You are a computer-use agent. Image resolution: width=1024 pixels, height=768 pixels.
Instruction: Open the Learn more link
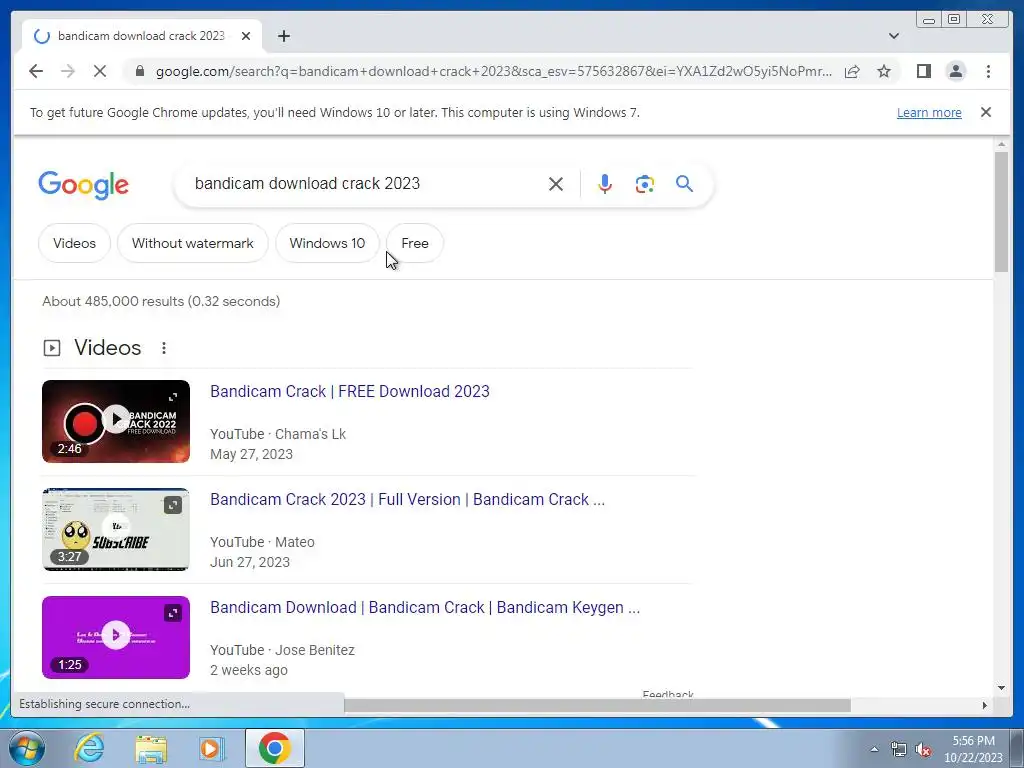[x=929, y=112]
